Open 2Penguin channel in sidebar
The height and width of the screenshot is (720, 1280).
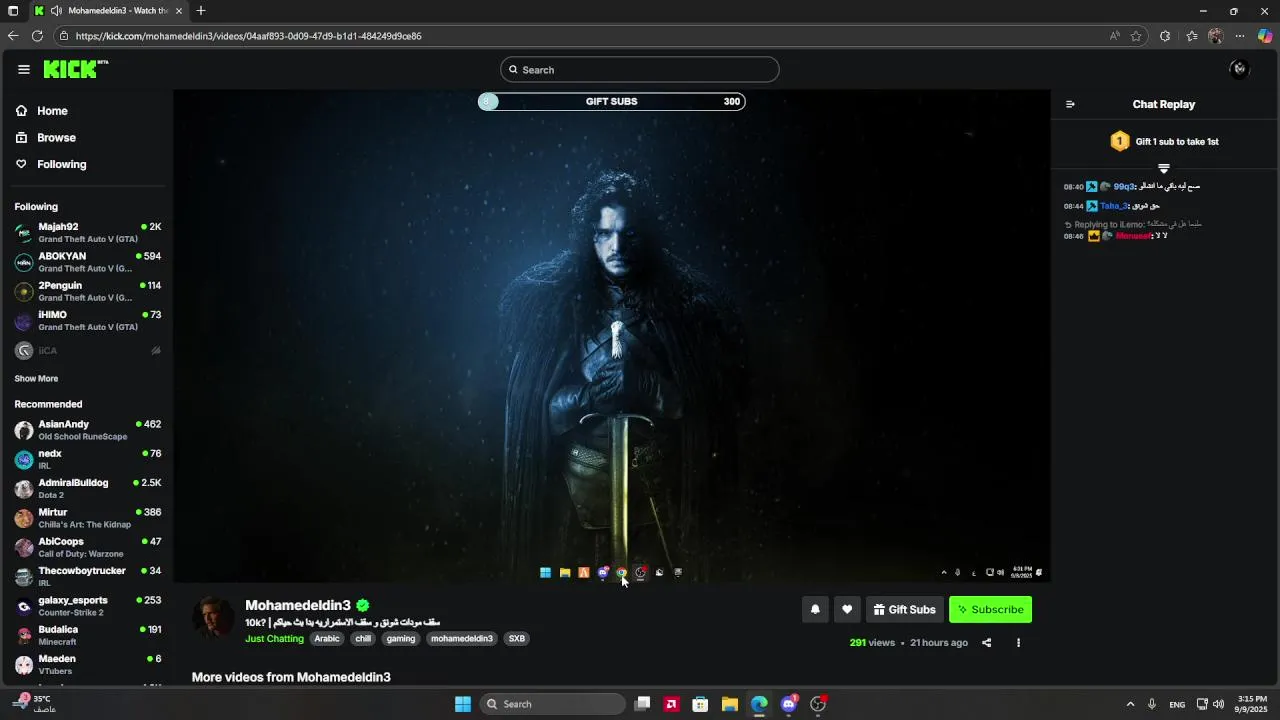click(88, 291)
